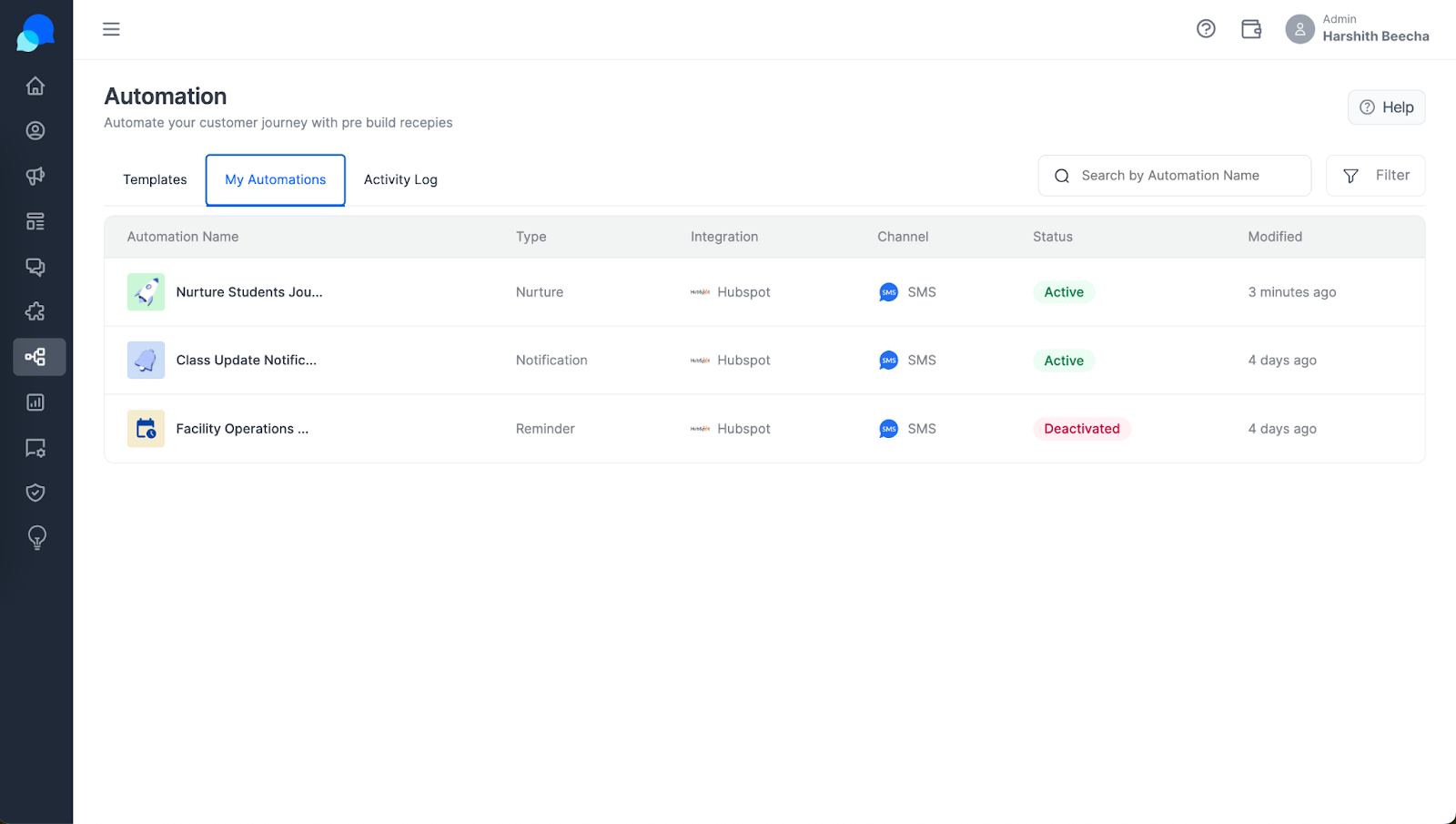Click the Integration column header
The image size is (1456, 824).
point(724,237)
